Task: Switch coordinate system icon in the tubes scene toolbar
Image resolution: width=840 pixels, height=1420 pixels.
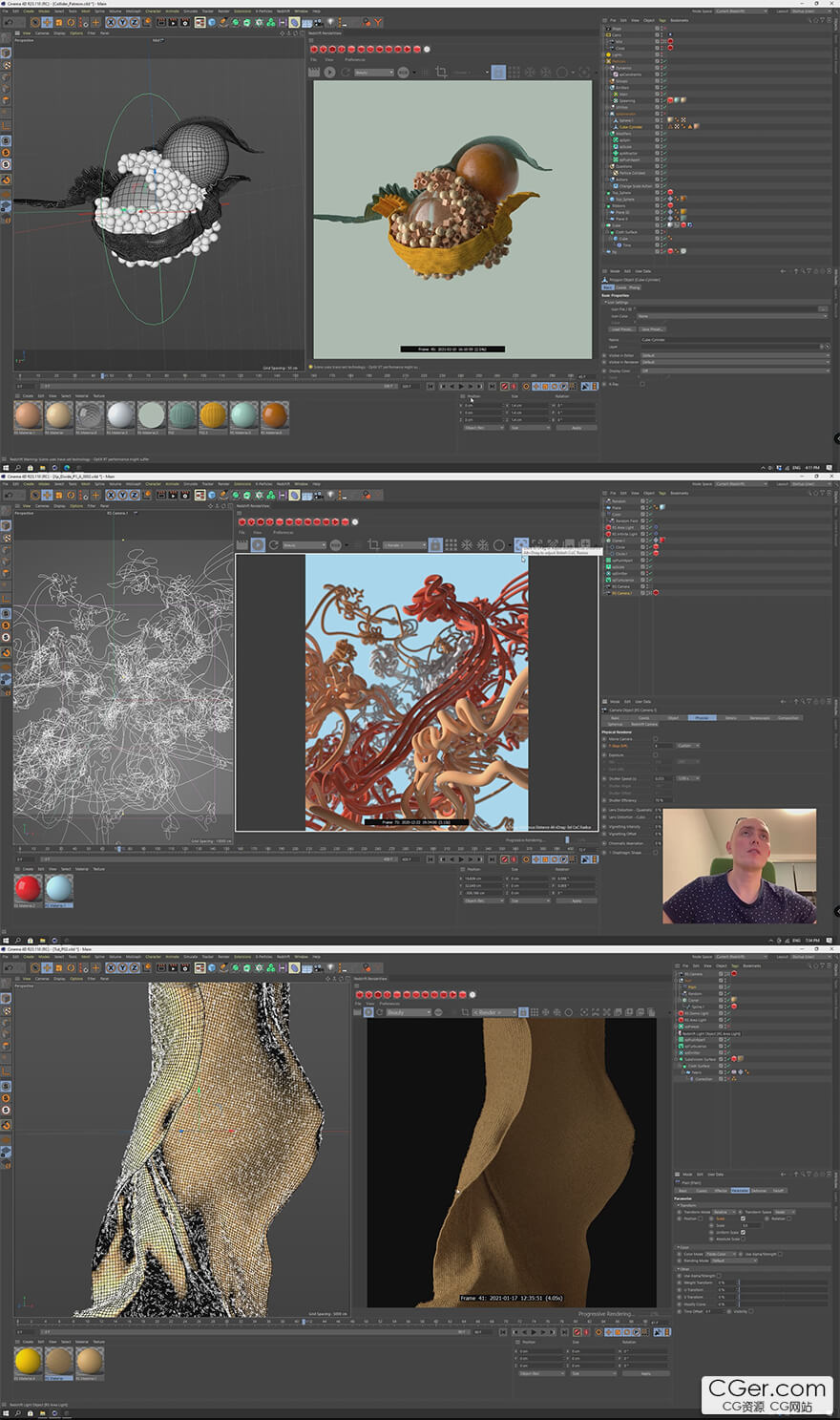Action: pyautogui.click(x=145, y=495)
